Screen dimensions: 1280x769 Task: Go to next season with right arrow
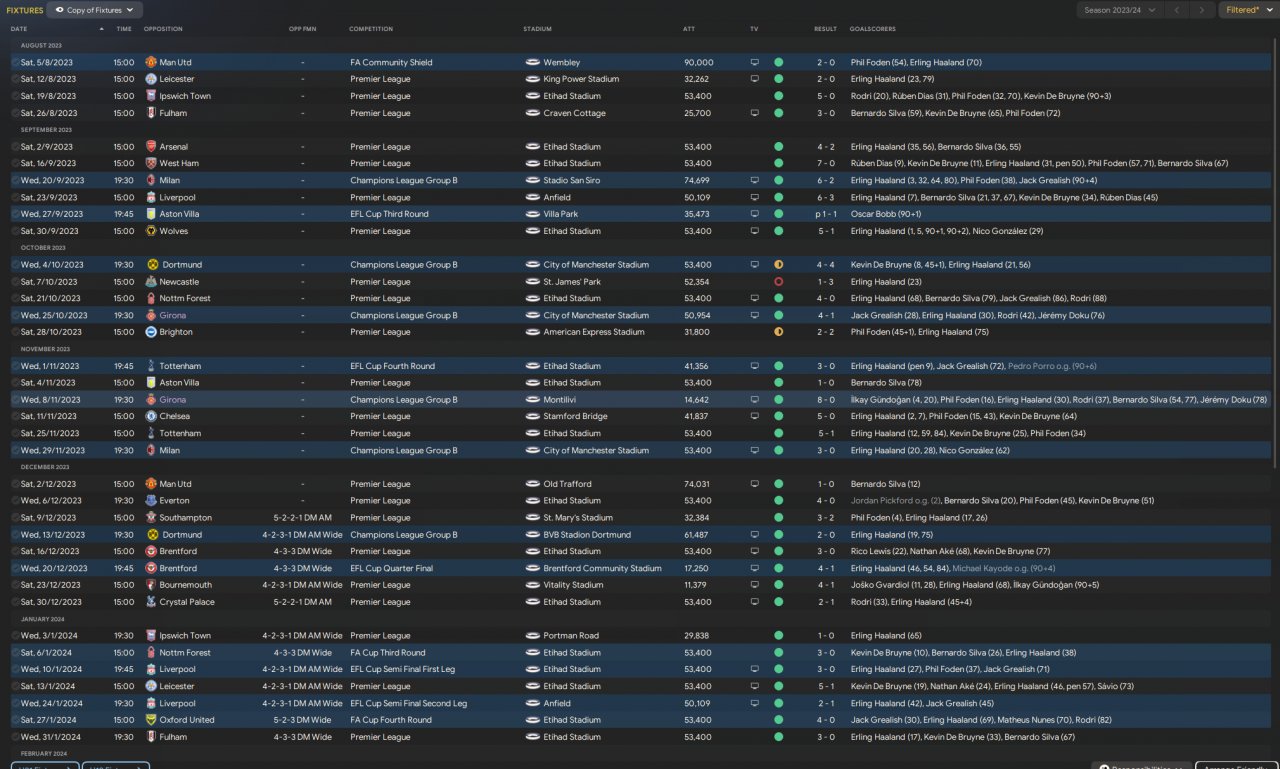click(1203, 10)
